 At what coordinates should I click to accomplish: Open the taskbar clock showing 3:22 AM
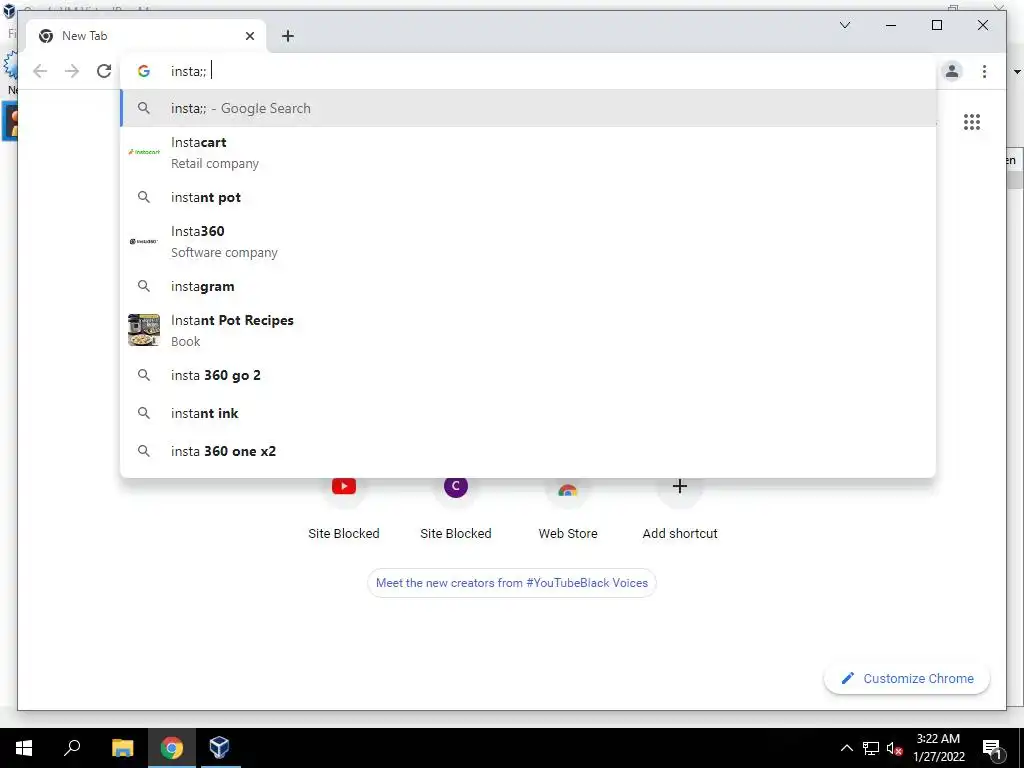938,748
